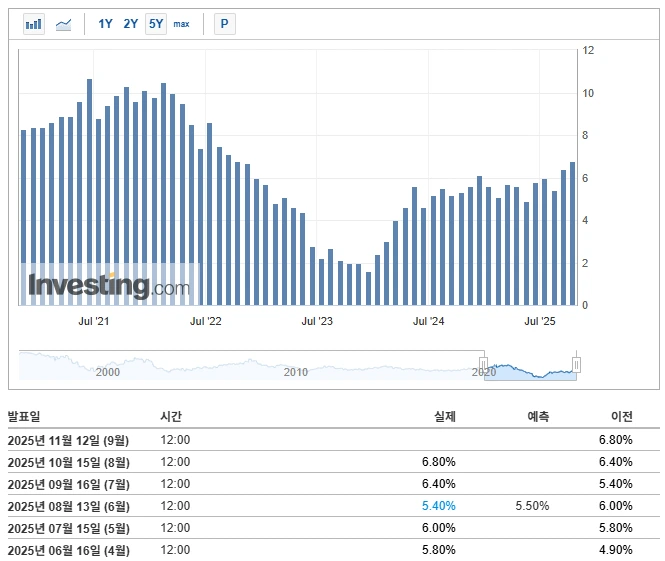Select the 1Y time range
The image size is (665, 561).
coord(105,24)
